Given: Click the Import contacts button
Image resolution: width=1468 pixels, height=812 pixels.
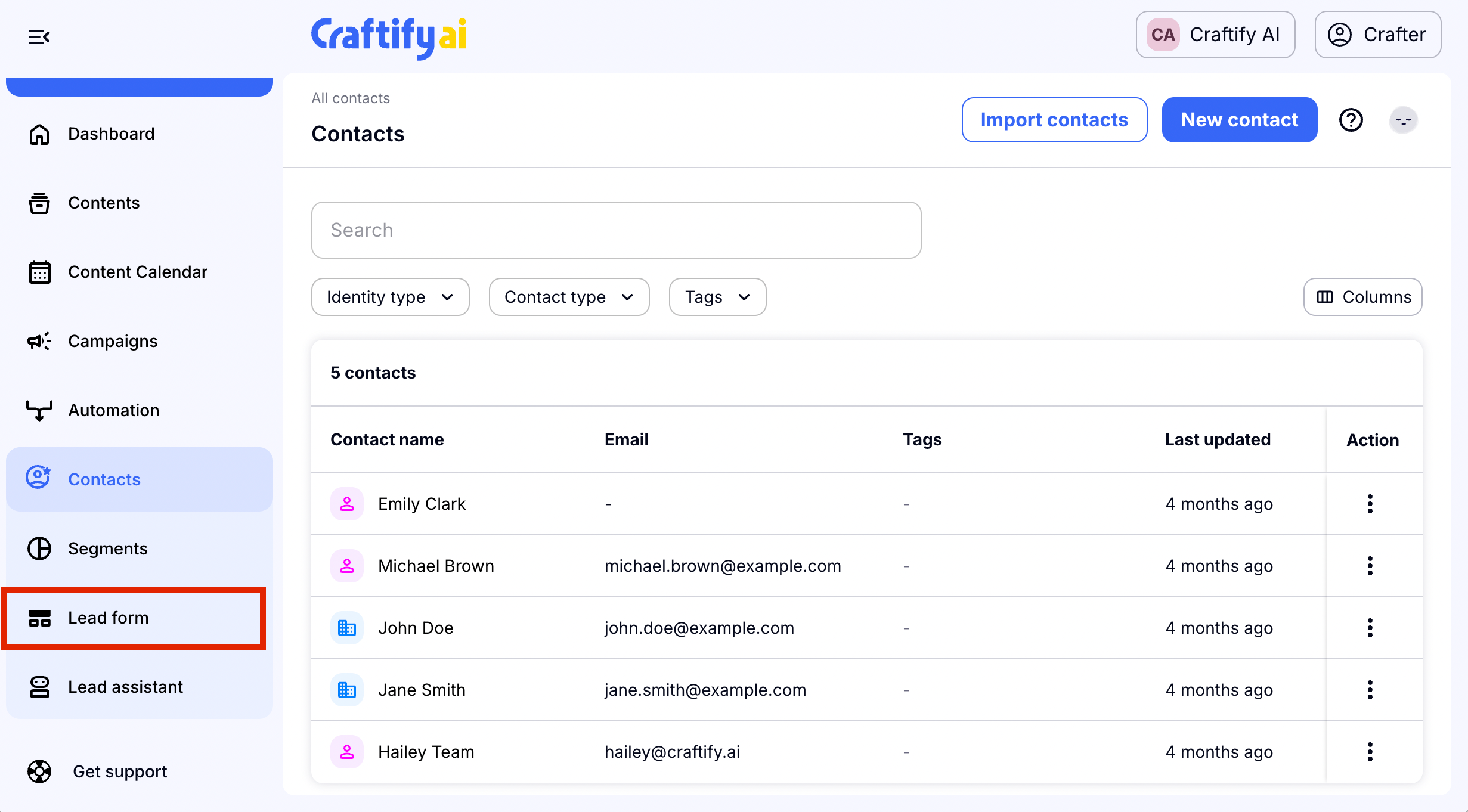Looking at the screenshot, I should pyautogui.click(x=1054, y=120).
